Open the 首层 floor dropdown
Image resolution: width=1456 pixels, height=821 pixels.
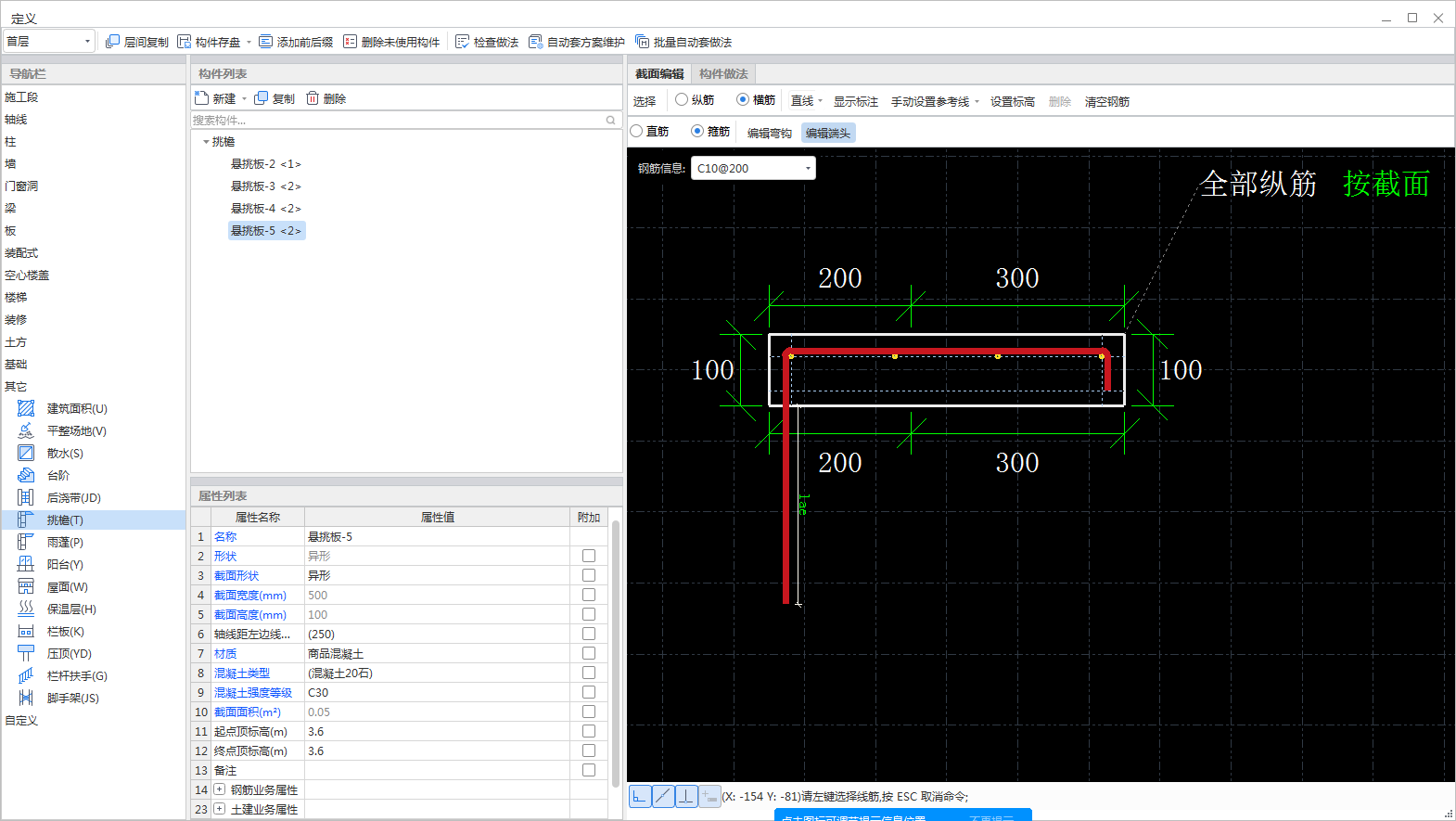coord(87,41)
